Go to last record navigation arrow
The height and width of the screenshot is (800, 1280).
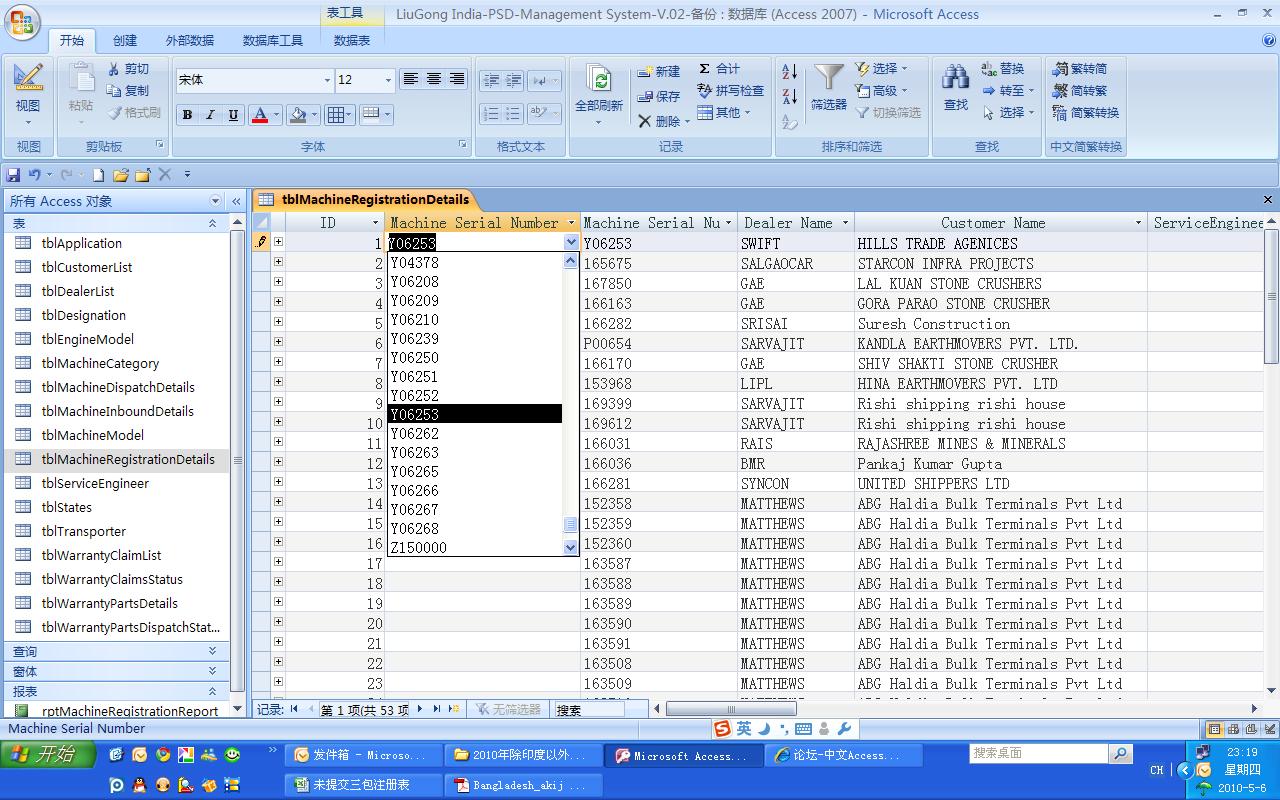click(x=436, y=709)
